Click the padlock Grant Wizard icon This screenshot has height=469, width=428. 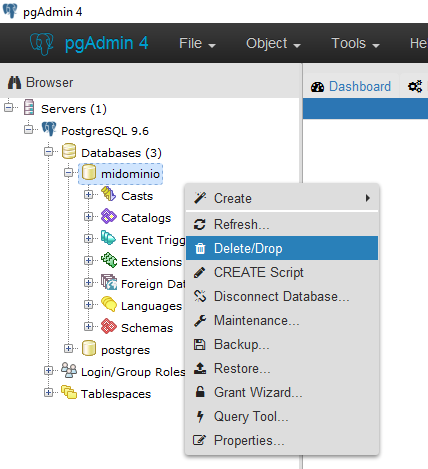(x=200, y=392)
